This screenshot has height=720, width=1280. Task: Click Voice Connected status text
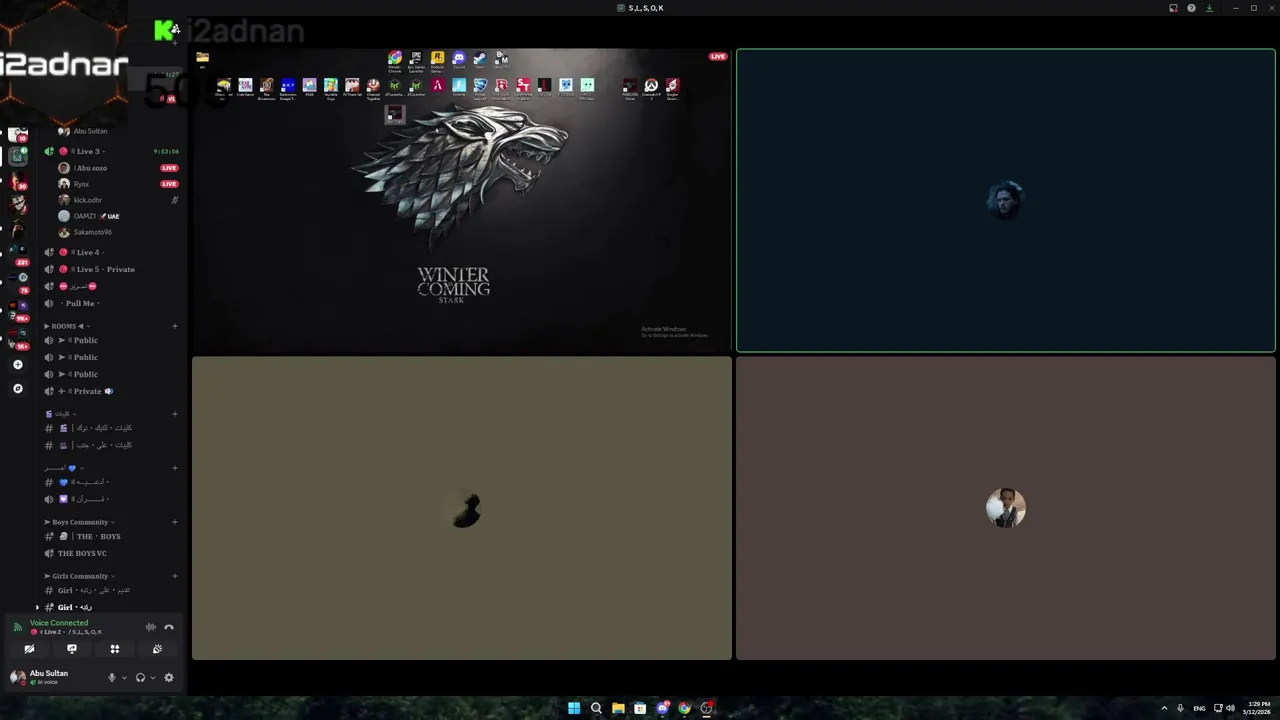tap(59, 623)
